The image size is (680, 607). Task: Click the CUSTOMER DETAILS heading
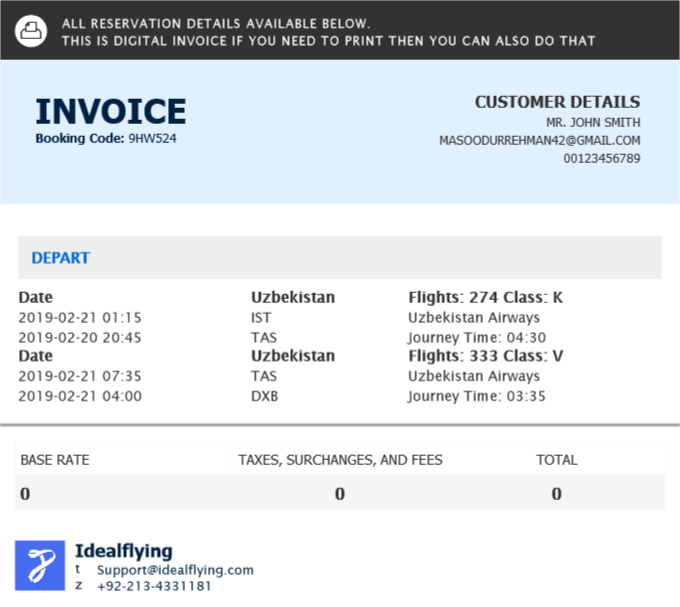557,102
